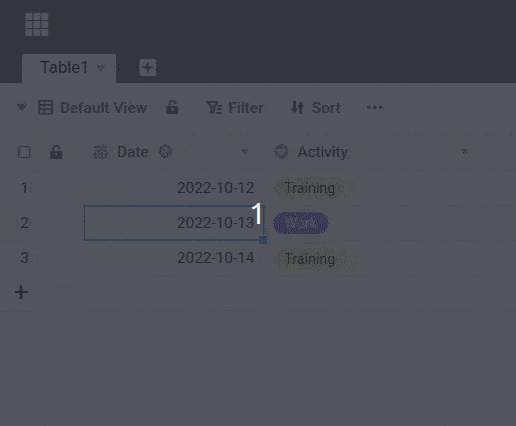Click the Sort arrows icon
The image size is (516, 426).
point(297,108)
